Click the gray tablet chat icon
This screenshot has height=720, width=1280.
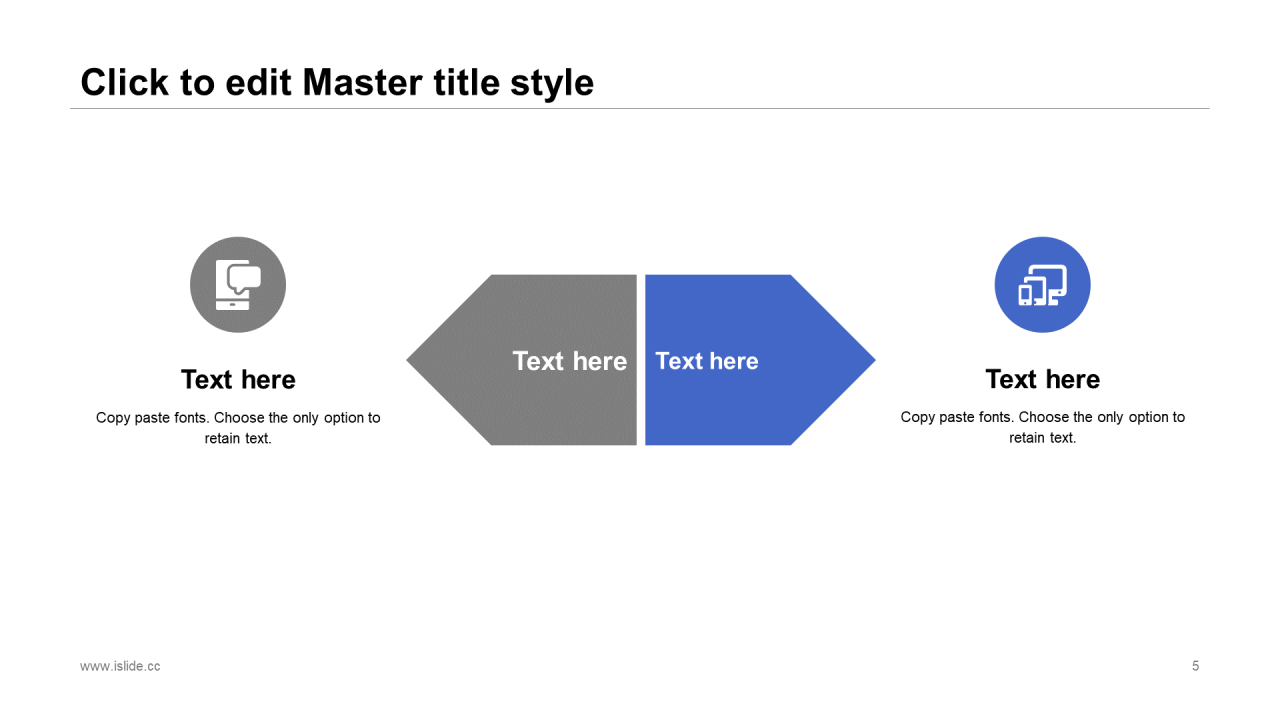(x=238, y=285)
